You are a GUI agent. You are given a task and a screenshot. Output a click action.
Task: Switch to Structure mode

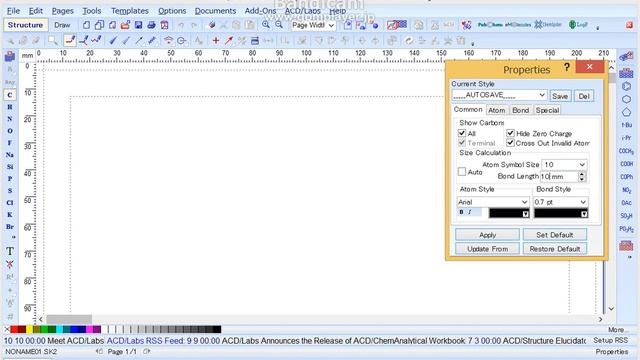pyautogui.click(x=25, y=25)
